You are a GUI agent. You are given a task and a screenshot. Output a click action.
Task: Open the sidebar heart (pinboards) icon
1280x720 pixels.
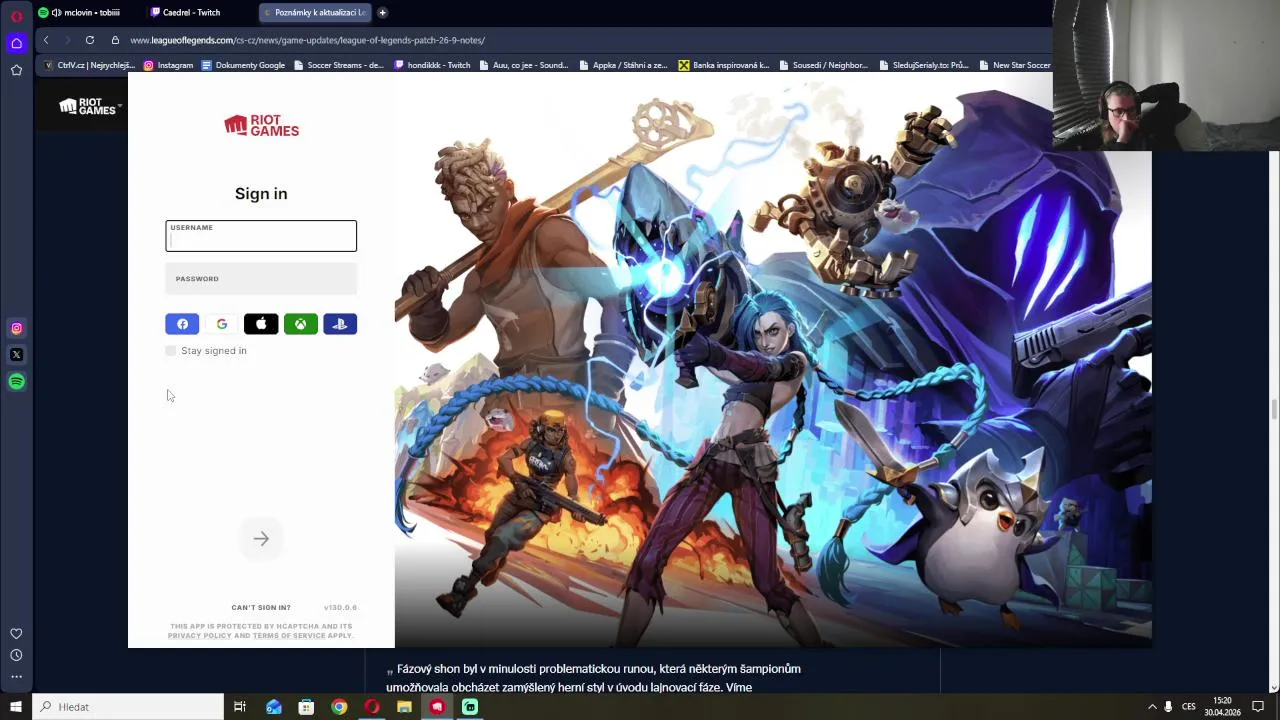[16, 633]
